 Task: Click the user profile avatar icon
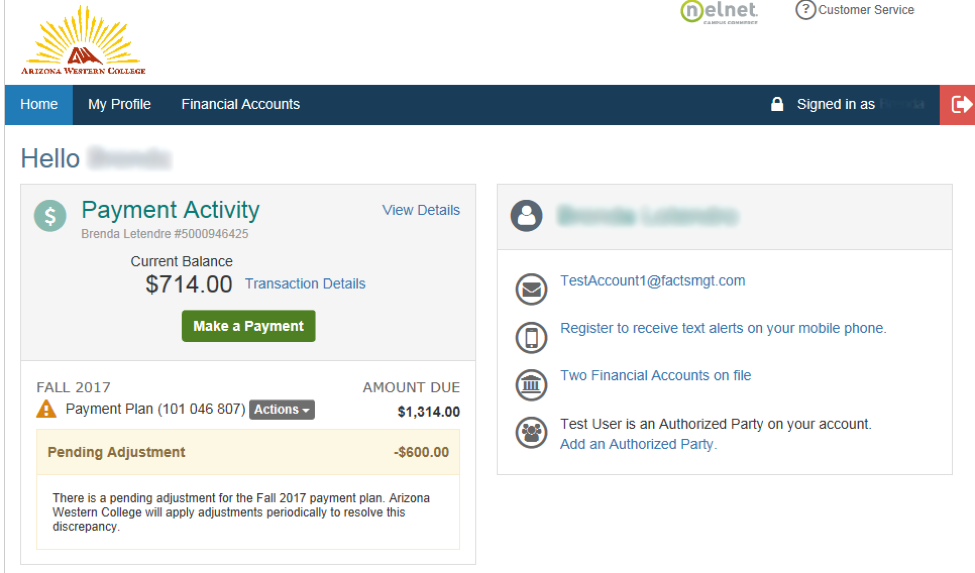tap(527, 216)
